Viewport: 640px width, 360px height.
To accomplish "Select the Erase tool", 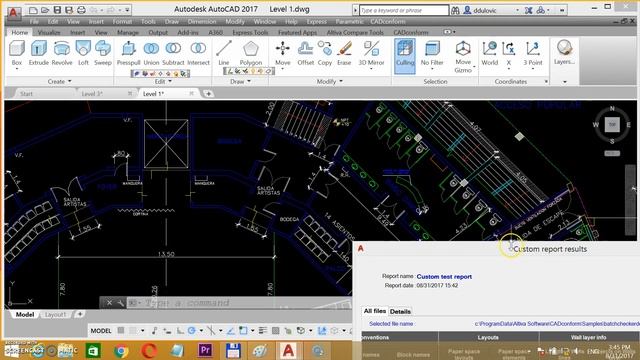I will (x=344, y=53).
